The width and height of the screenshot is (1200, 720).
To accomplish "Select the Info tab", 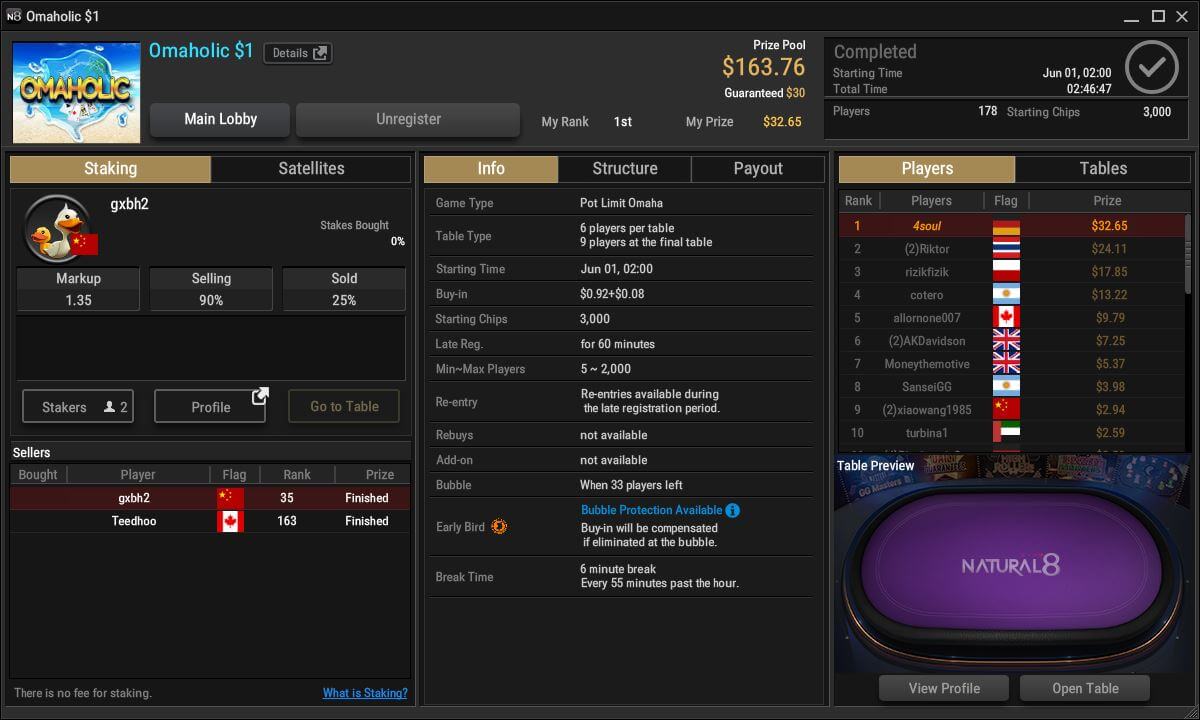I will (x=491, y=169).
